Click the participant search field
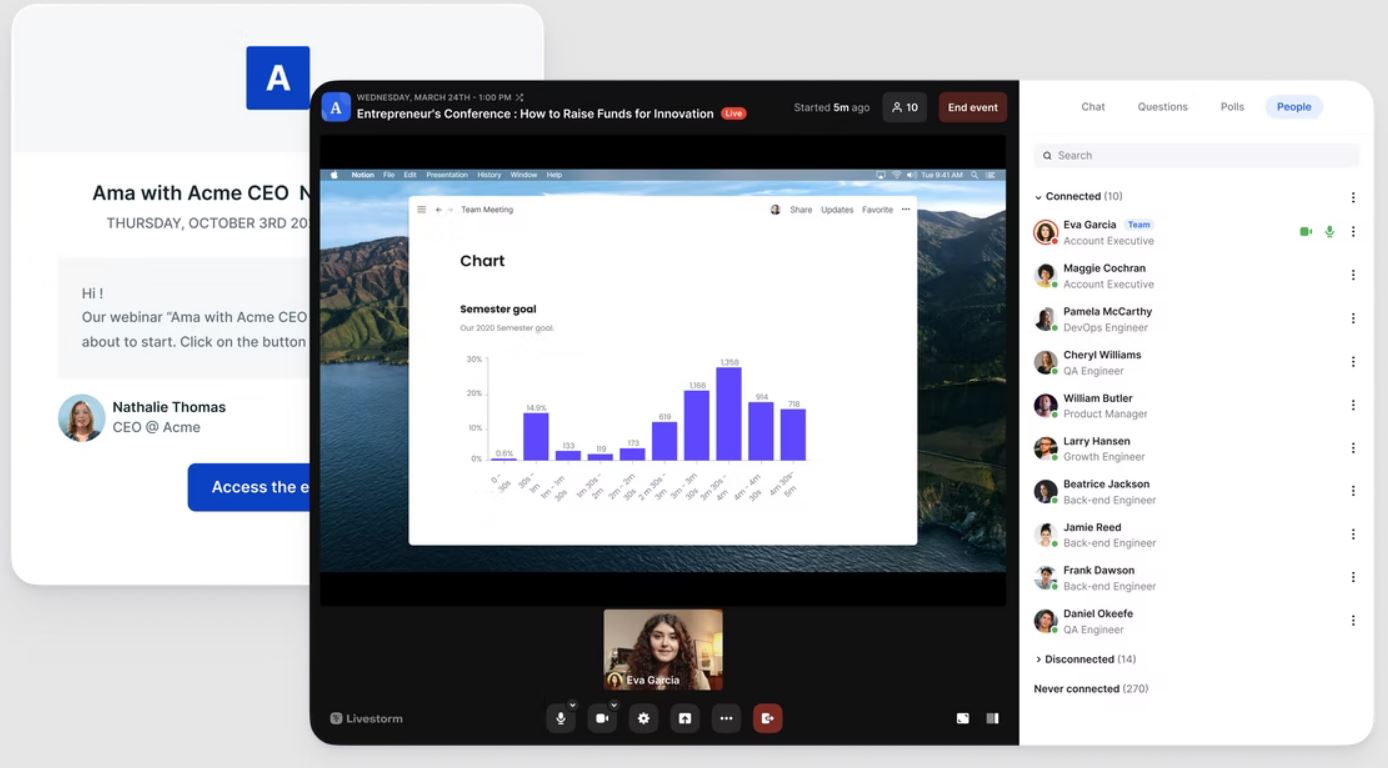 pyautogui.click(x=1195, y=155)
